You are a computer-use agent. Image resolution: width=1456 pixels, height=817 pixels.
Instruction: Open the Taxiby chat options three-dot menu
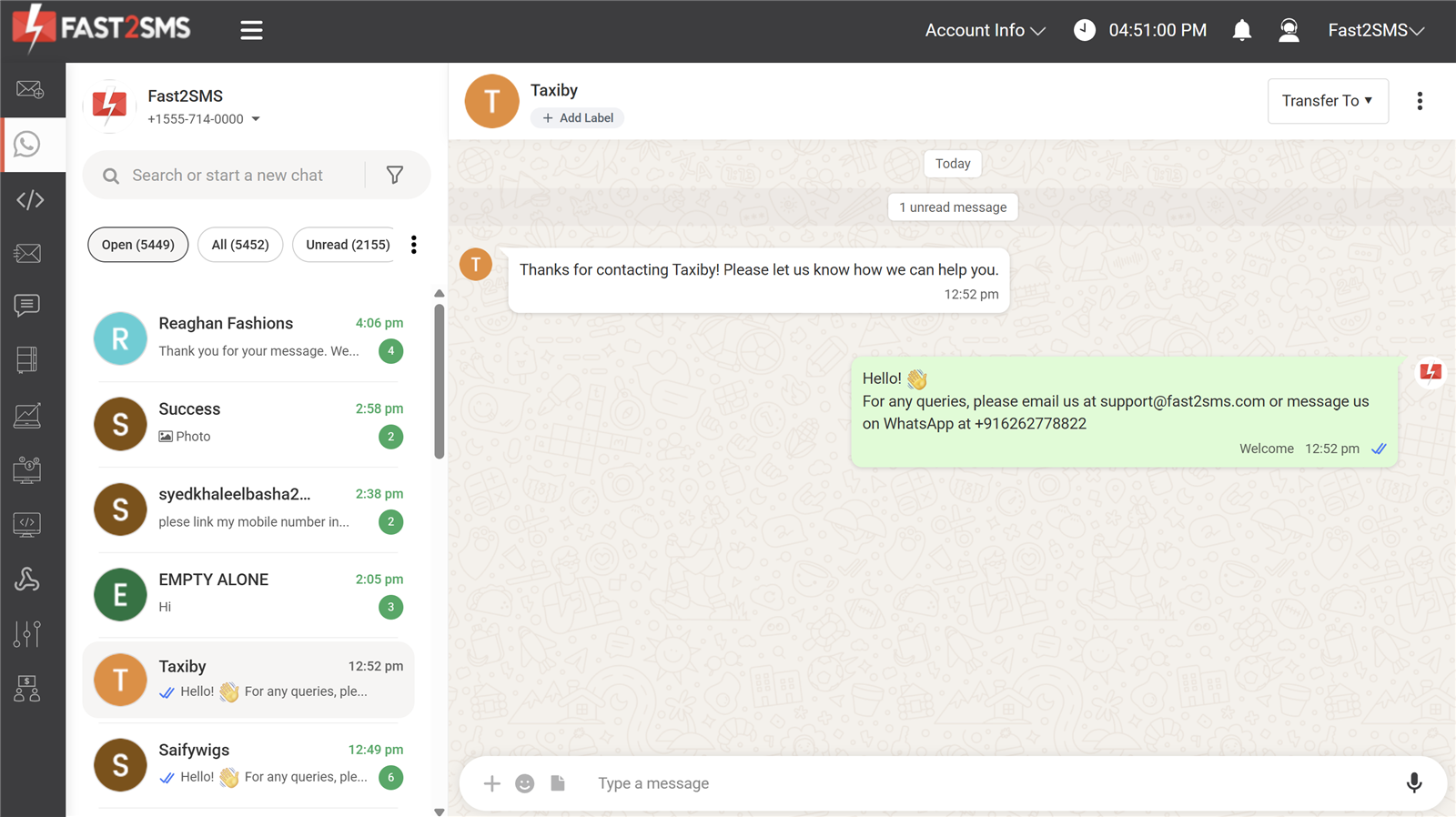pos(1420,101)
